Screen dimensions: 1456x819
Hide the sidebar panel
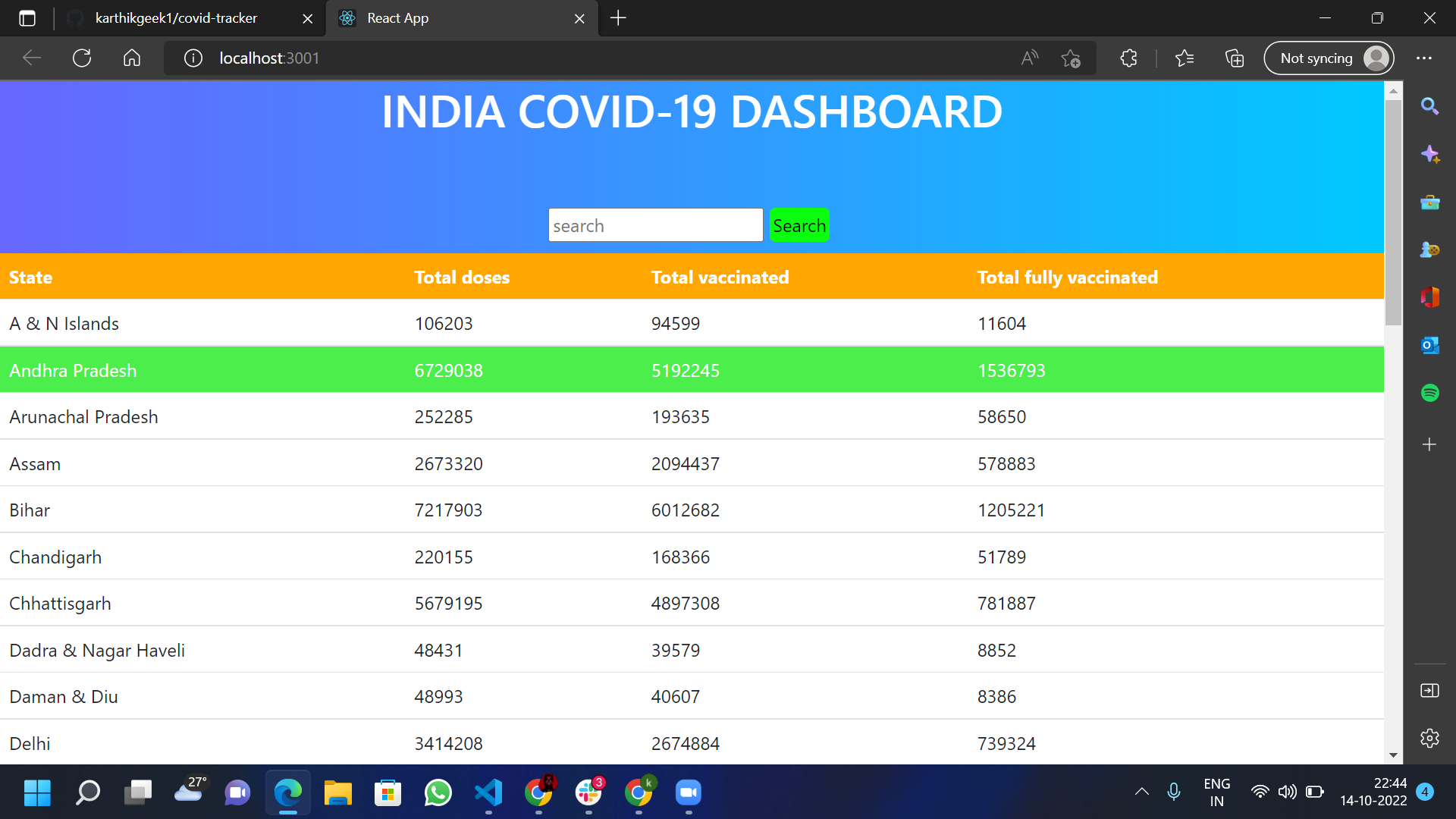coord(1429,690)
